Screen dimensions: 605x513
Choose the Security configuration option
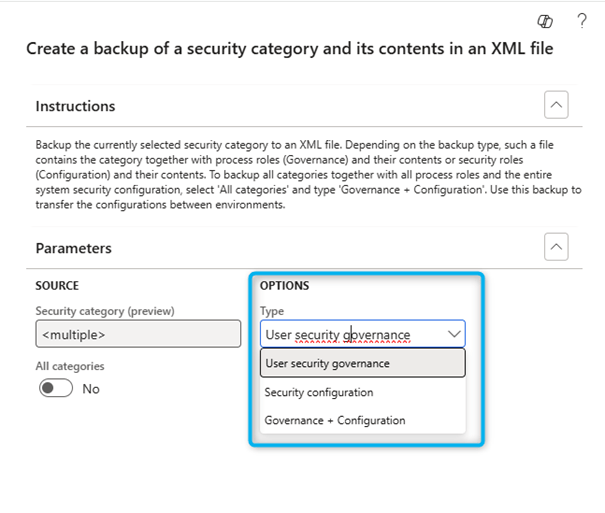(319, 392)
